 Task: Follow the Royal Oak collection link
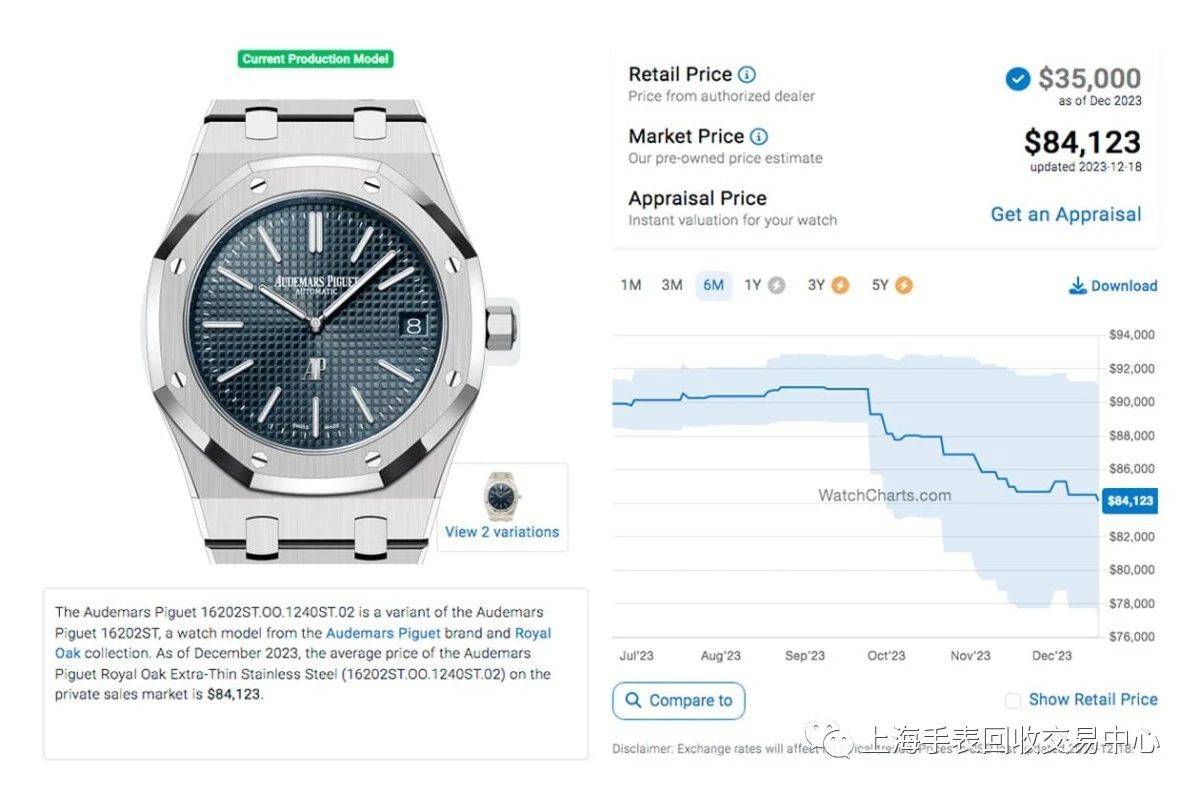pos(303,643)
